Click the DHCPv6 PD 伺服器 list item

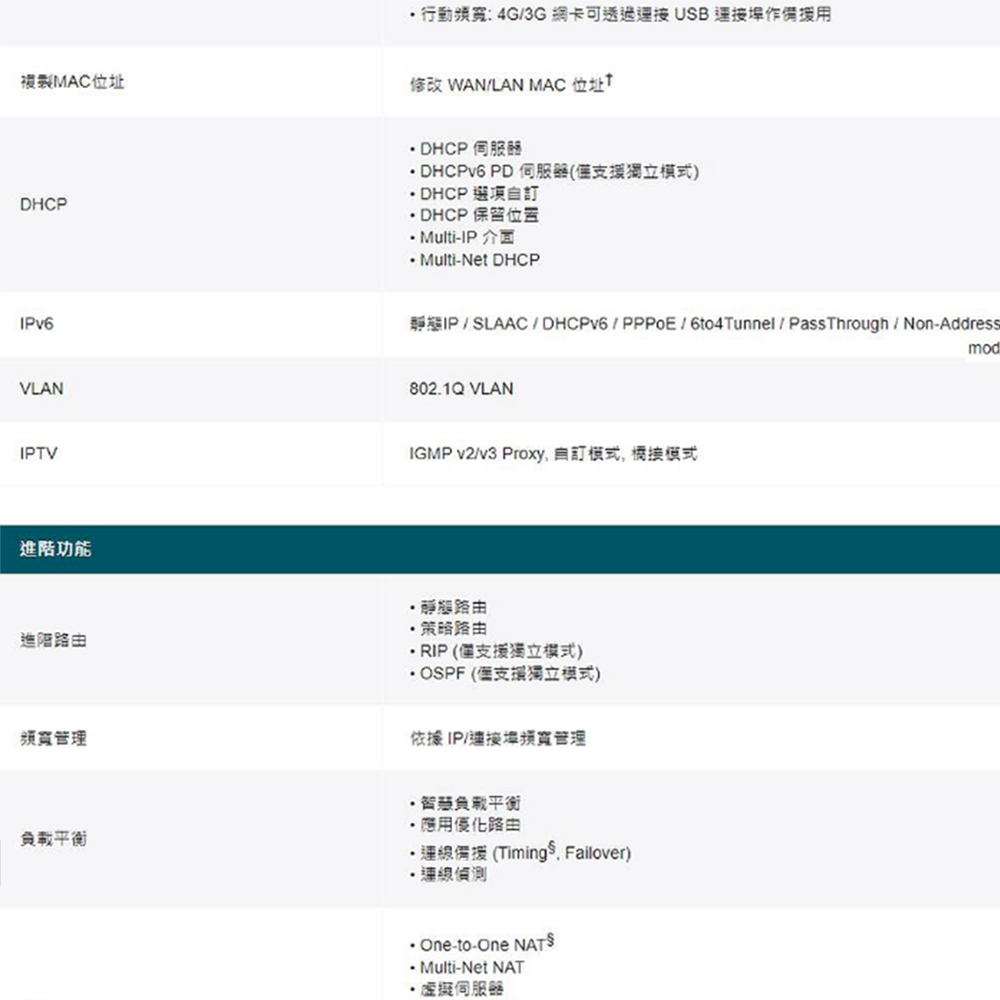point(558,171)
